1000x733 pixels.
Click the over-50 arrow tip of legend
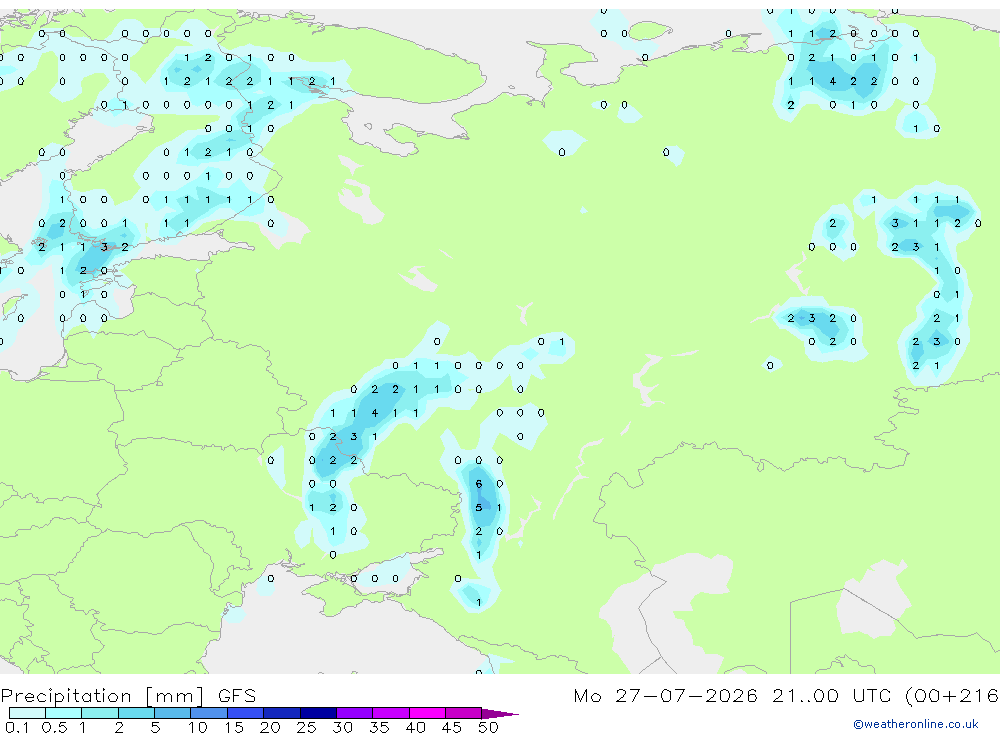click(499, 713)
